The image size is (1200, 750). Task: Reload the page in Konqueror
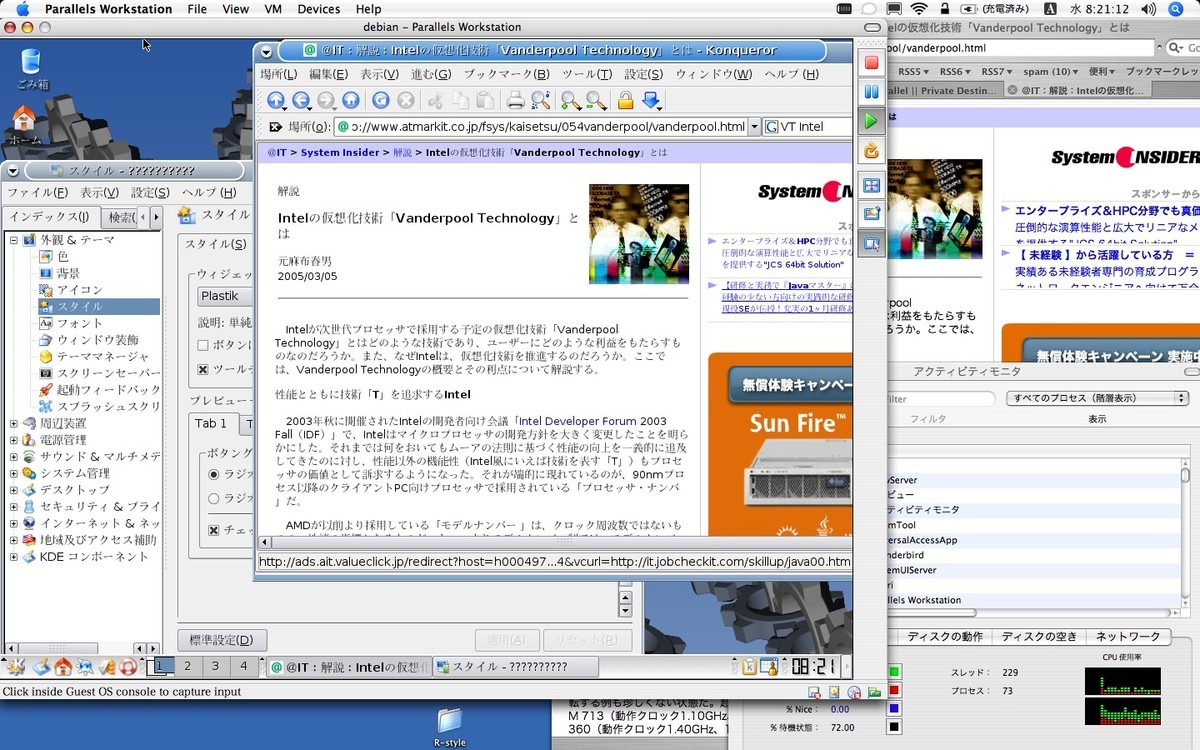tap(380, 100)
